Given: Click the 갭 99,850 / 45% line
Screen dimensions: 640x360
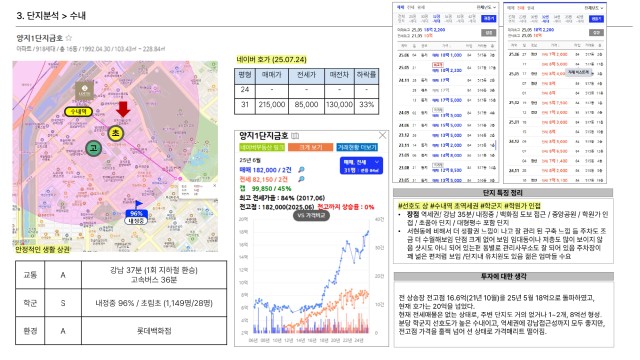Looking at the screenshot, I should 265,189.
